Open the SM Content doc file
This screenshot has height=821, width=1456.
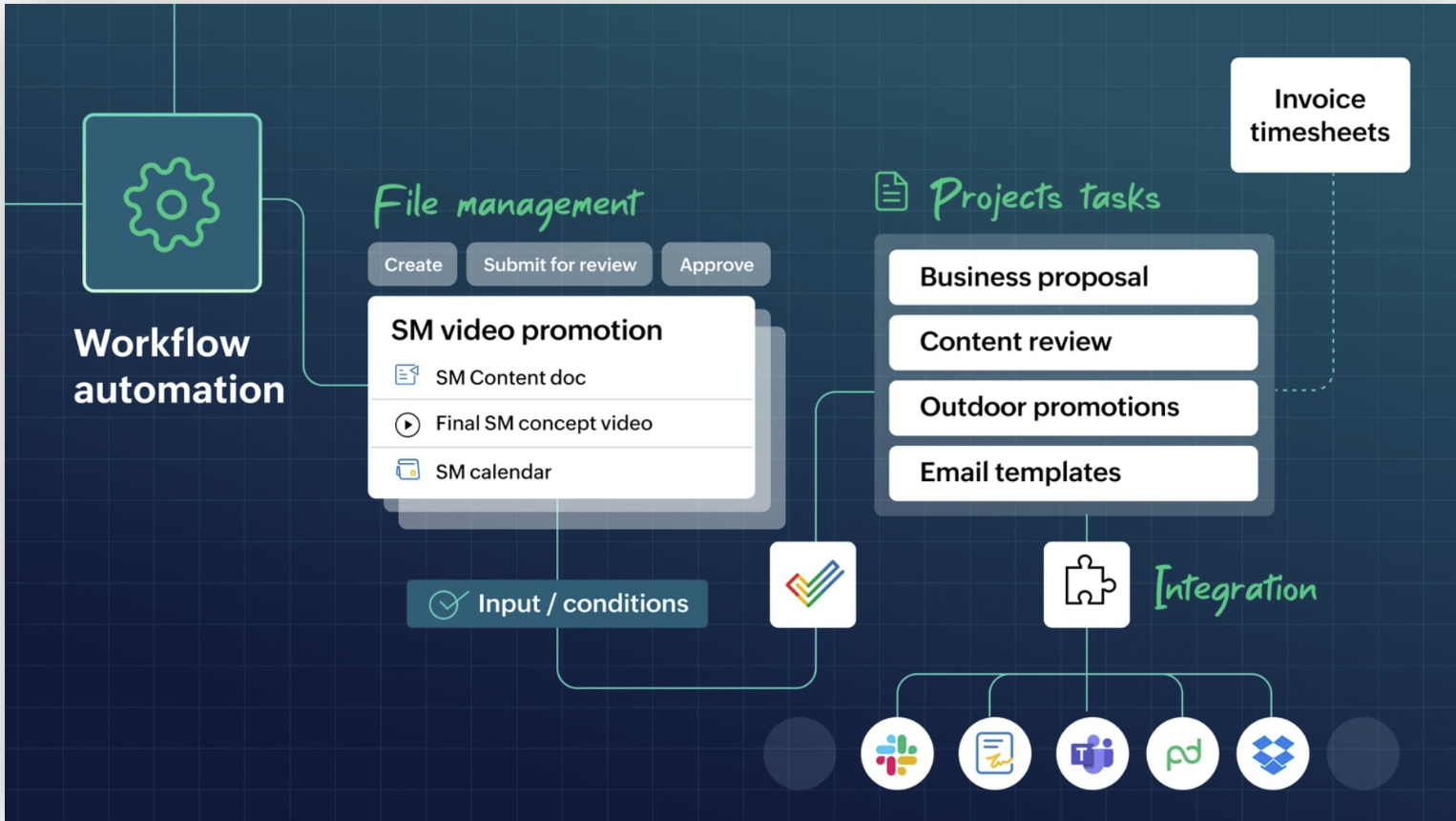coord(510,377)
